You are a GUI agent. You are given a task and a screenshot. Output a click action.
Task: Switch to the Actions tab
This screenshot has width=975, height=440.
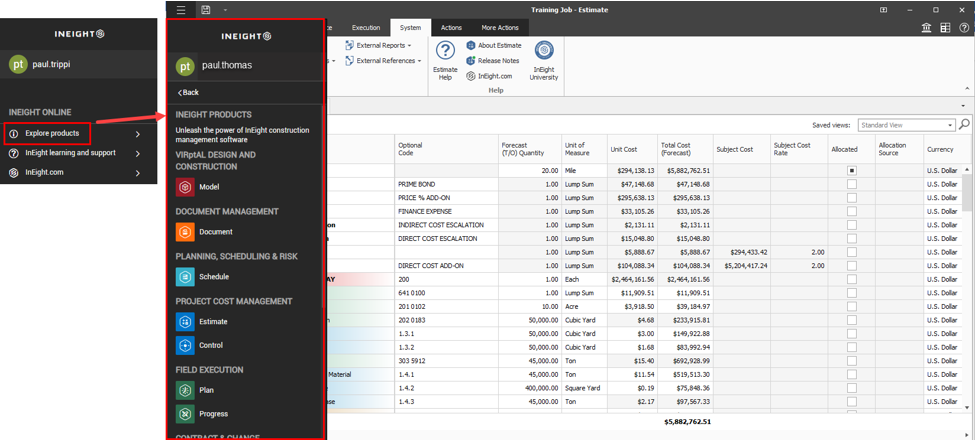[x=451, y=28]
